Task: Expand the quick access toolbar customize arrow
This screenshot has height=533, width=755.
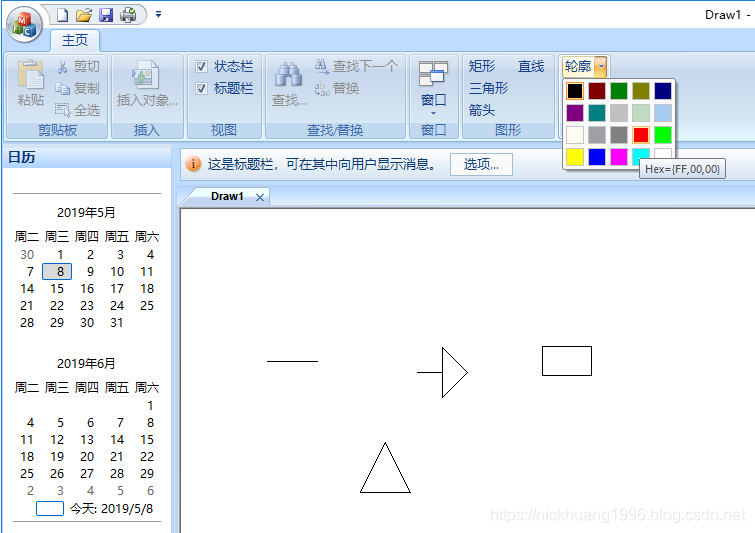Action: tap(158, 14)
